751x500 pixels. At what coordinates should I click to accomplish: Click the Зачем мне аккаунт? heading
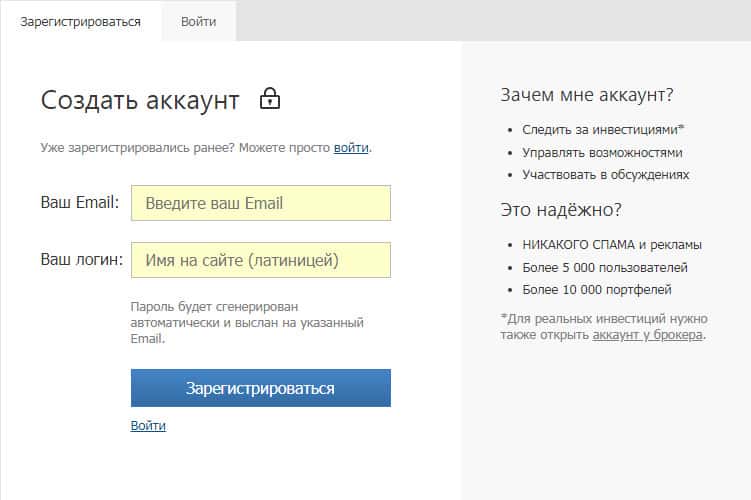pos(587,95)
